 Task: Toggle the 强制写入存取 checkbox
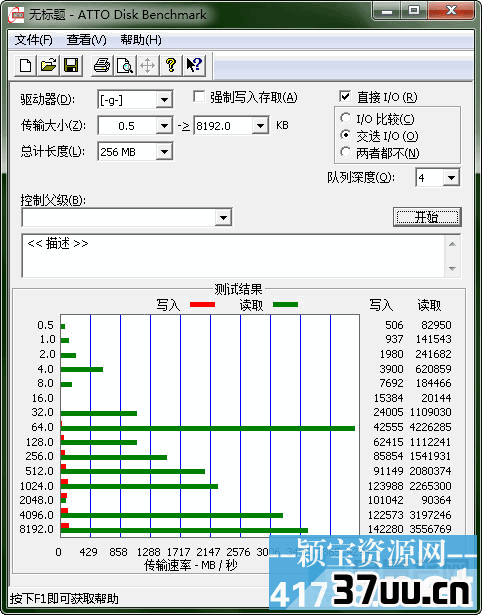click(199, 96)
